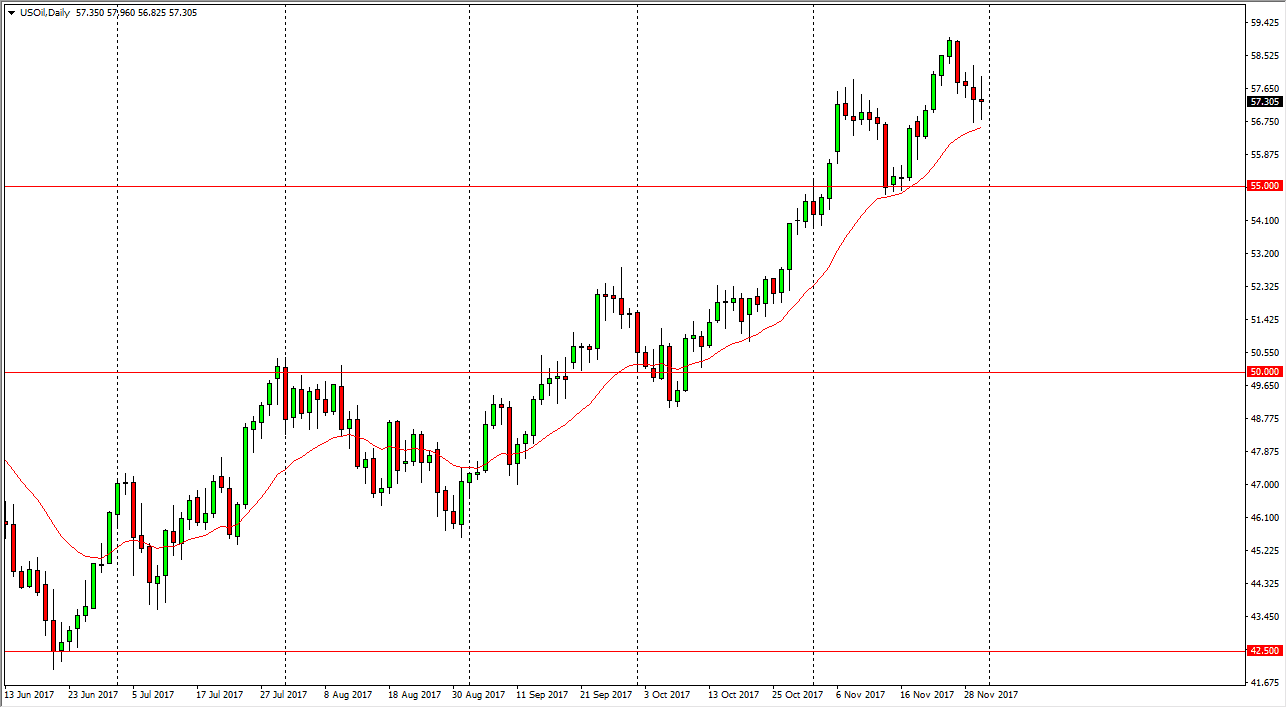Click the 13 Jun 2017 date axis label

(30, 693)
